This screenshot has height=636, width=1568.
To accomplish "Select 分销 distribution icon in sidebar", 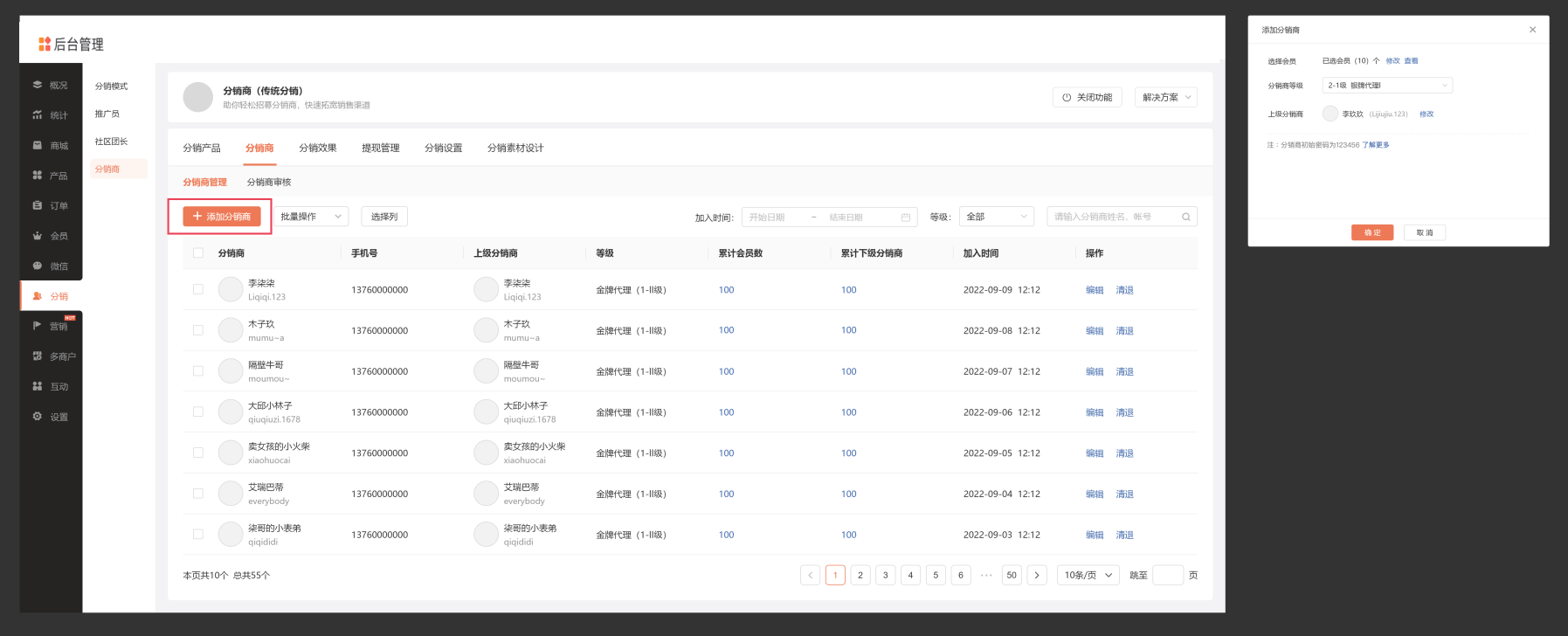I will (x=38, y=296).
